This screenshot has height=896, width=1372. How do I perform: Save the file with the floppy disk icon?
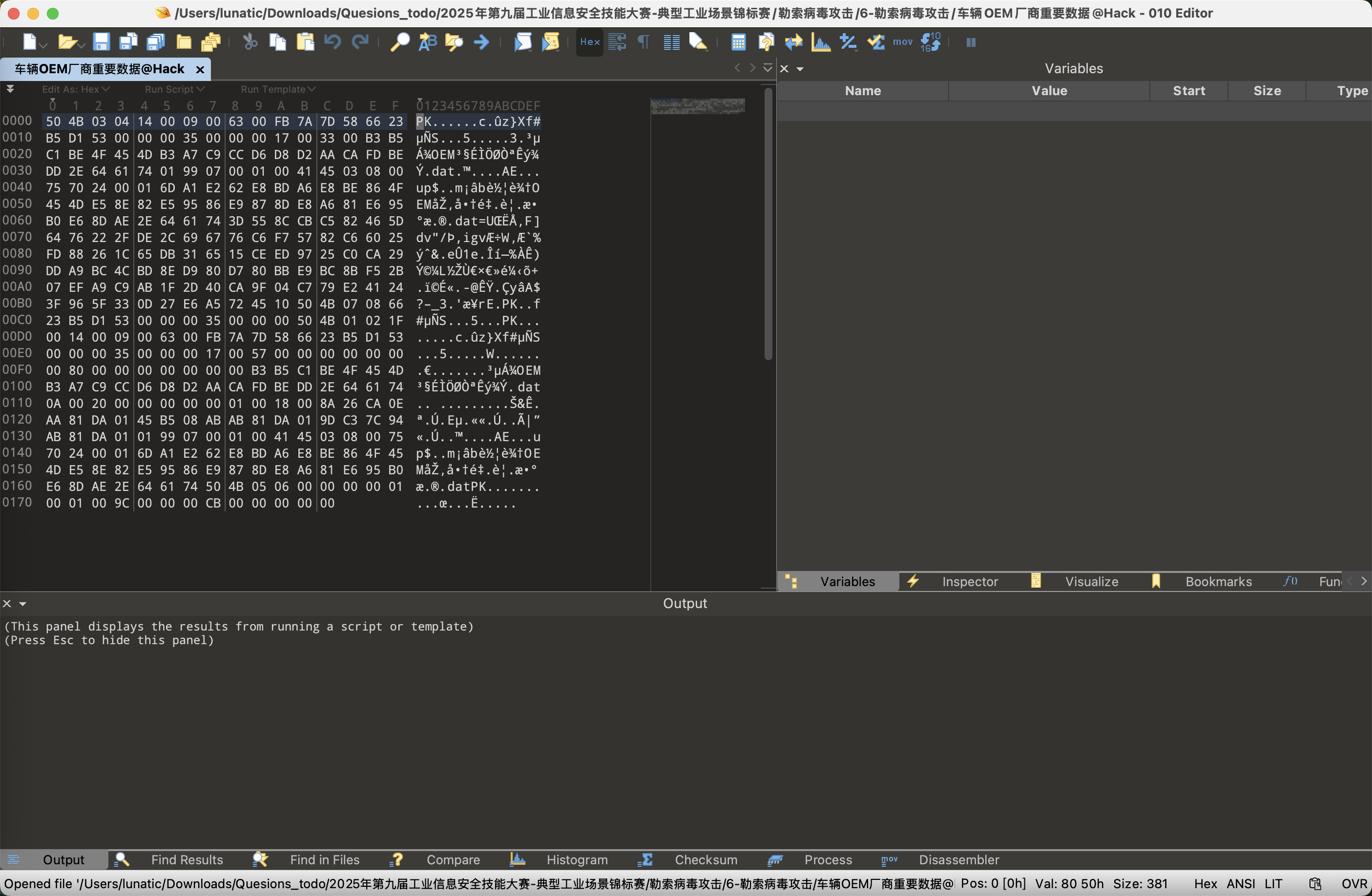point(102,41)
